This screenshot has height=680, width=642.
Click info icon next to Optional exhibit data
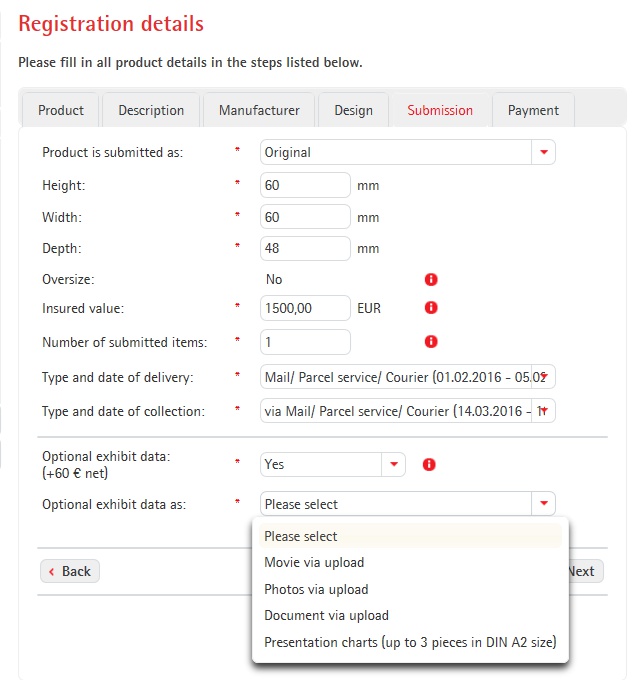[429, 464]
